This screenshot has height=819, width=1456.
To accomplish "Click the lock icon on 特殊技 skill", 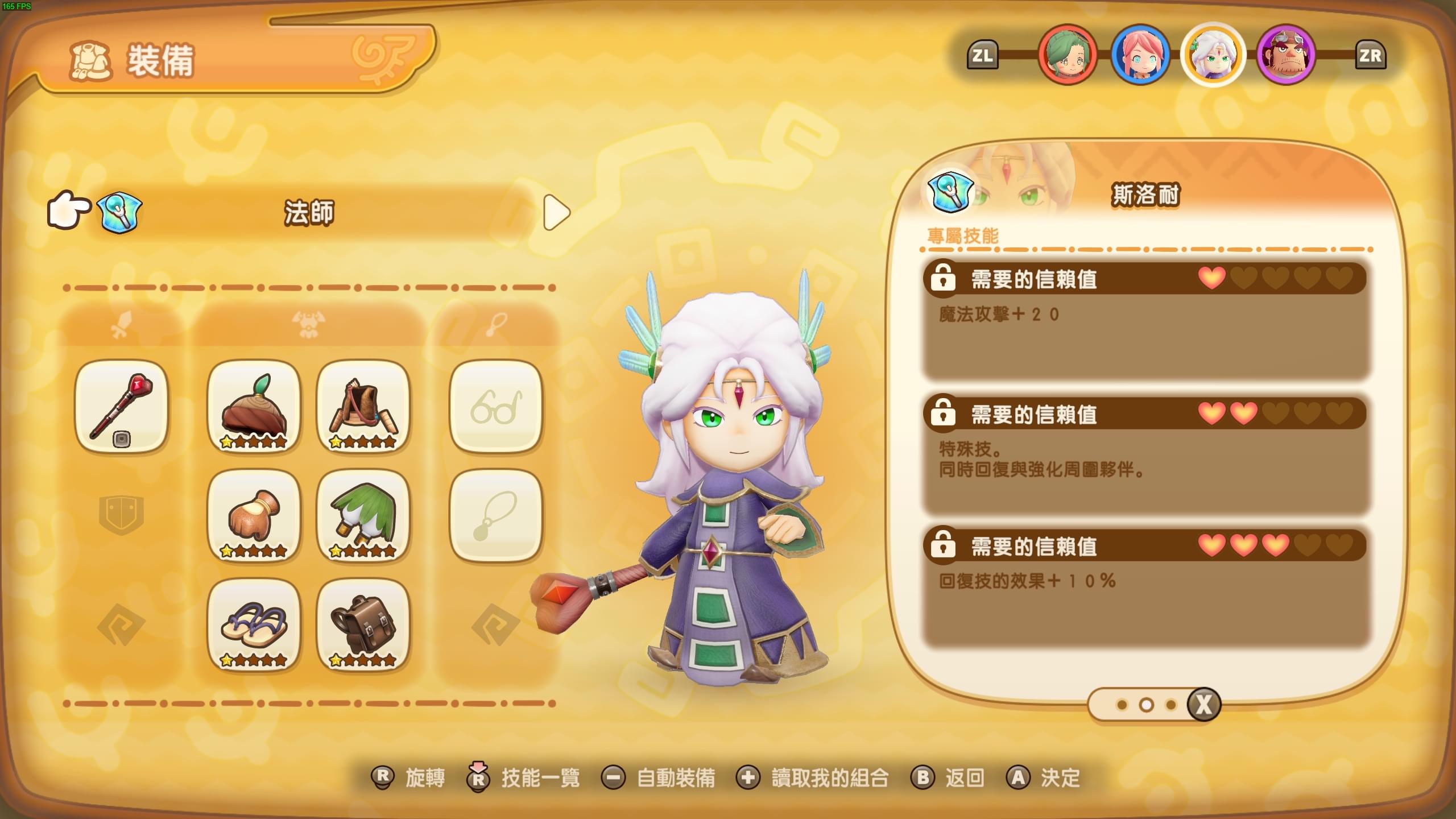I will [x=942, y=411].
